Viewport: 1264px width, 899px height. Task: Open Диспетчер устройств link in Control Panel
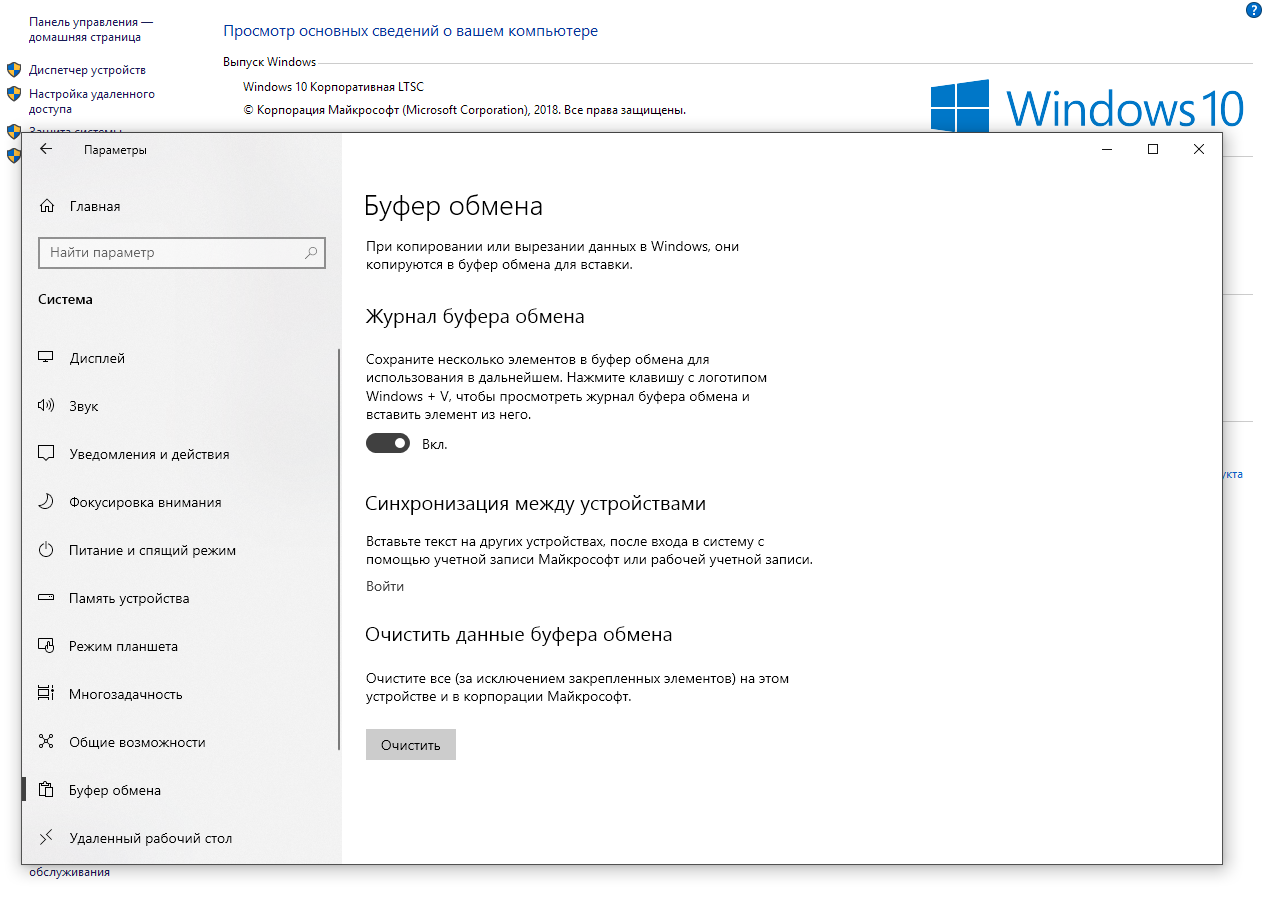tap(87, 70)
